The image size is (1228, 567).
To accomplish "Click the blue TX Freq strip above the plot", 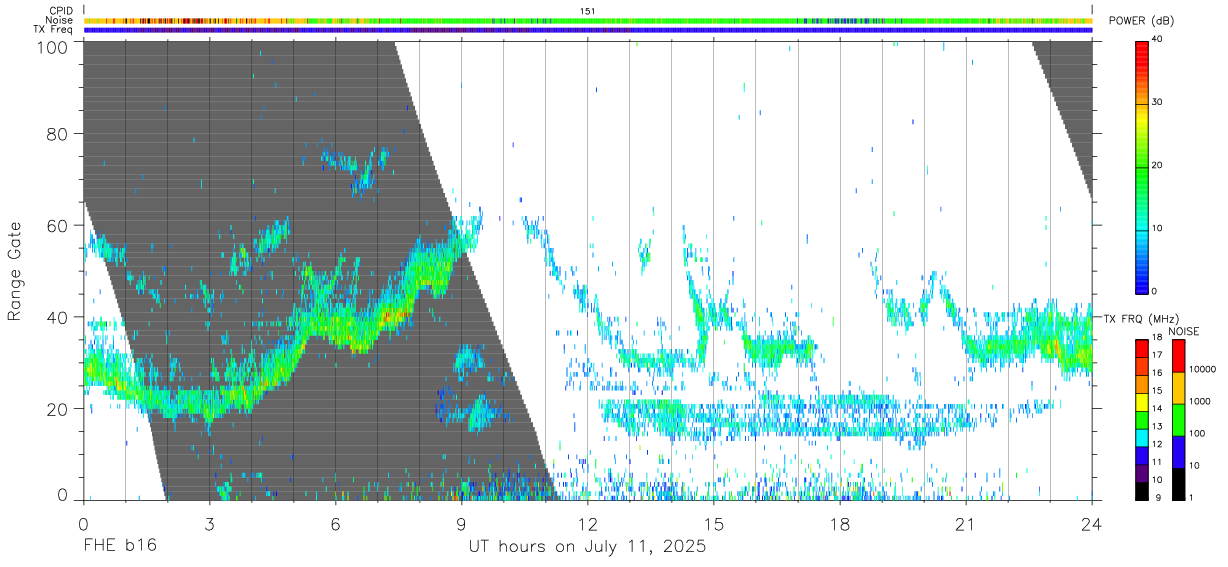I will (x=588, y=30).
